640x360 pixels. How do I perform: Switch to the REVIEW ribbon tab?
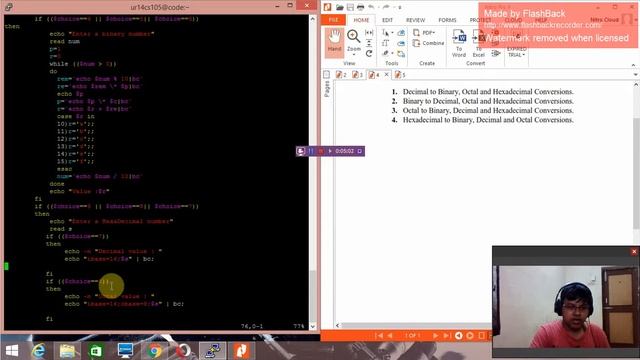[416, 20]
